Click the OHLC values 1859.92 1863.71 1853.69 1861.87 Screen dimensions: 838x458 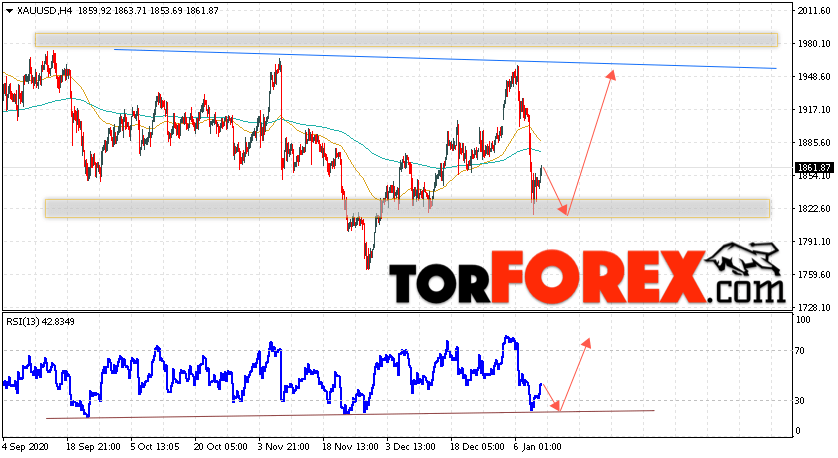pyautogui.click(x=148, y=11)
